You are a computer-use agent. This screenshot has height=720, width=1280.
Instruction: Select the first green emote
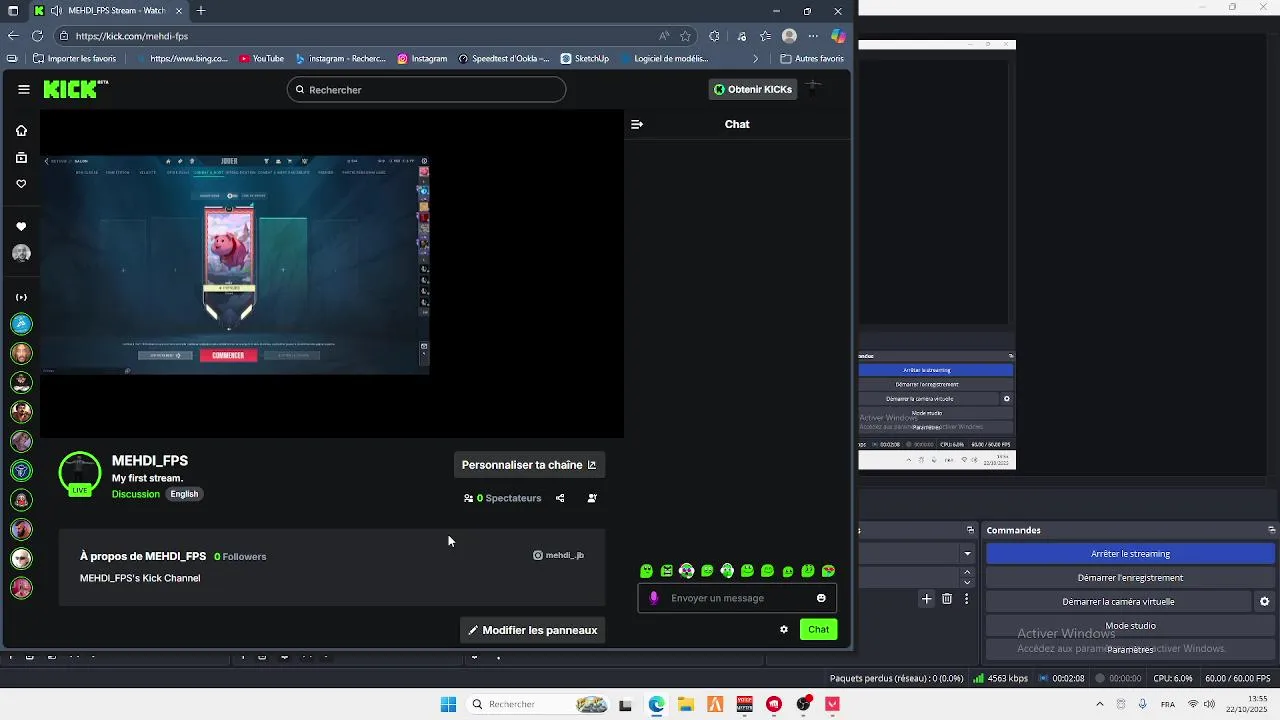point(647,571)
